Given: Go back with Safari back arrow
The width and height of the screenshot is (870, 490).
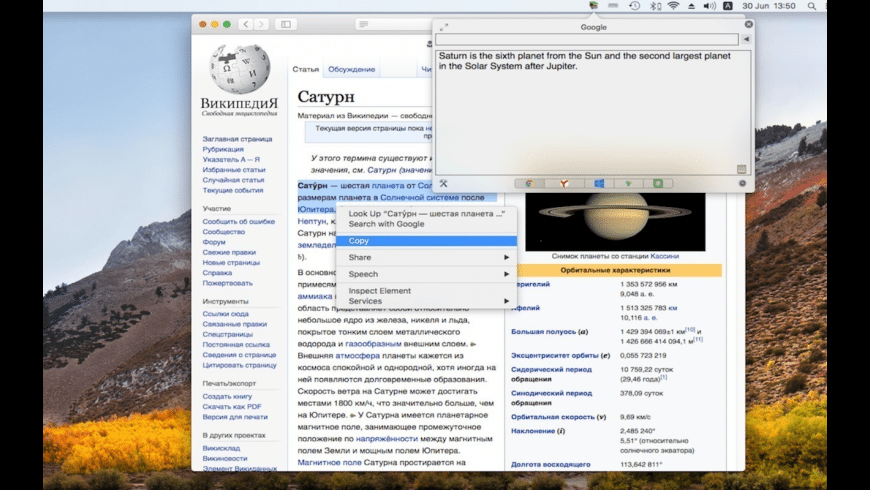Looking at the screenshot, I should tap(246, 24).
